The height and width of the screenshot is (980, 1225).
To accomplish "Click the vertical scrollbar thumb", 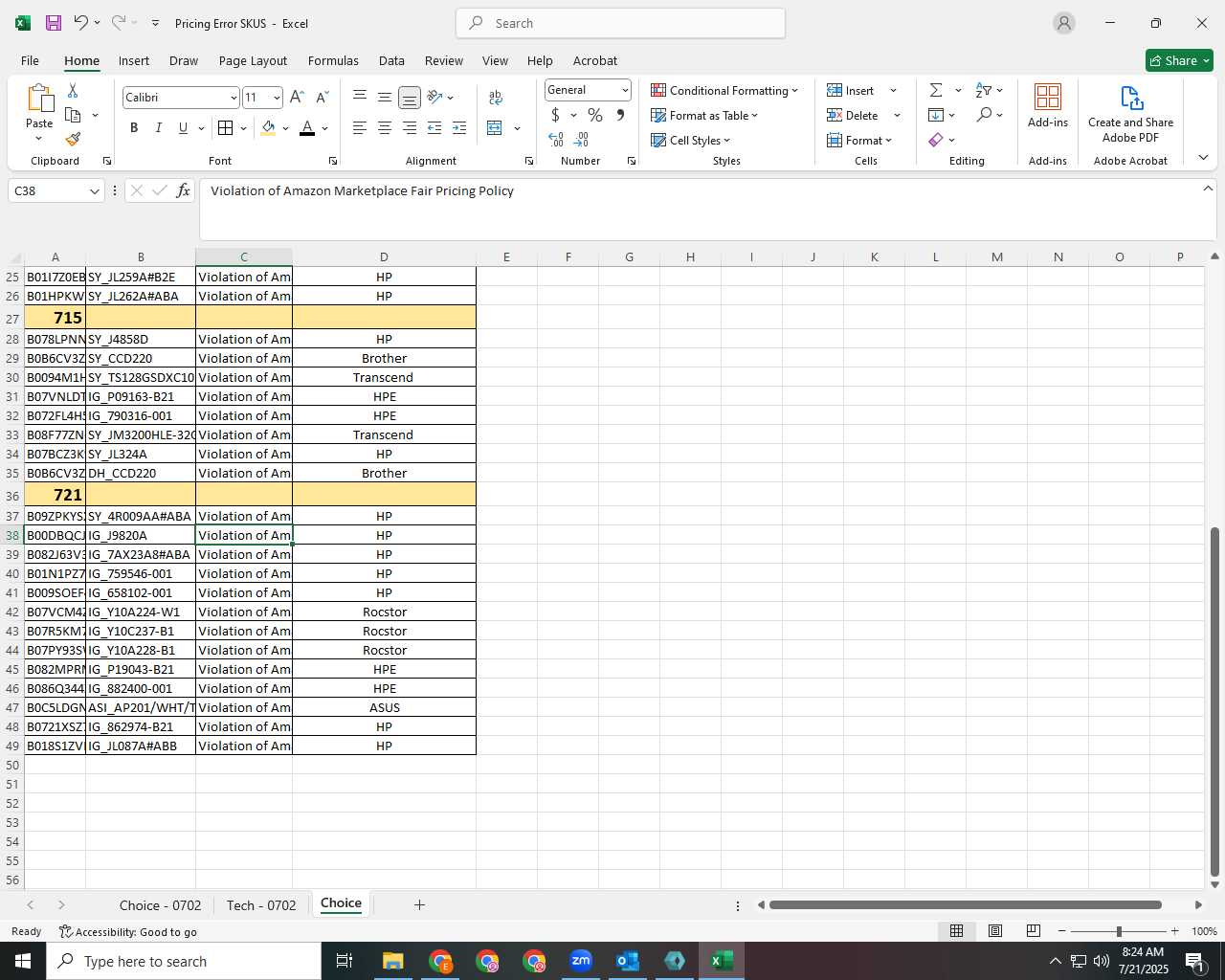I will 1214,702.
